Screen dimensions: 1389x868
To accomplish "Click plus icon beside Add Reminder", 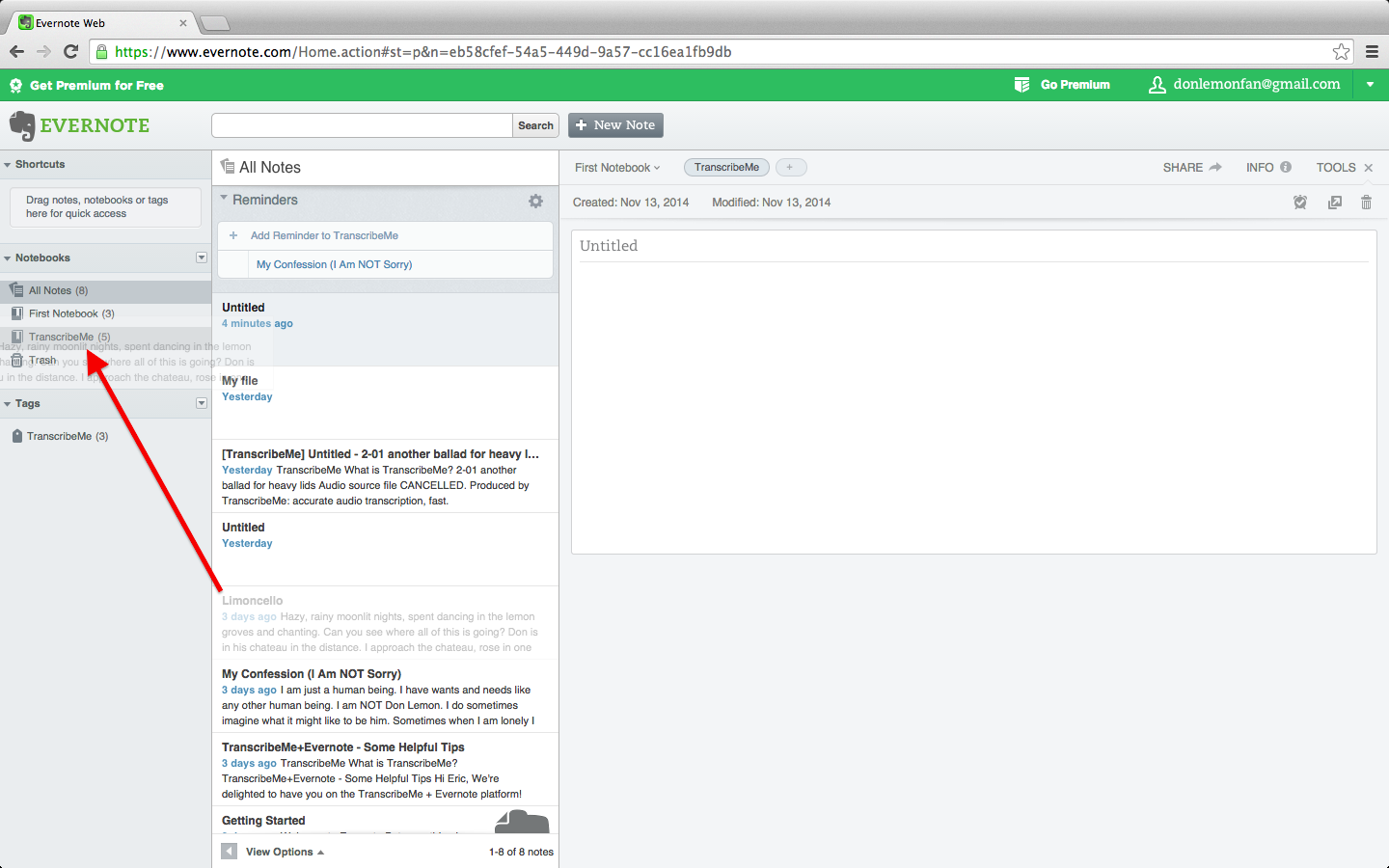I will 233,235.
